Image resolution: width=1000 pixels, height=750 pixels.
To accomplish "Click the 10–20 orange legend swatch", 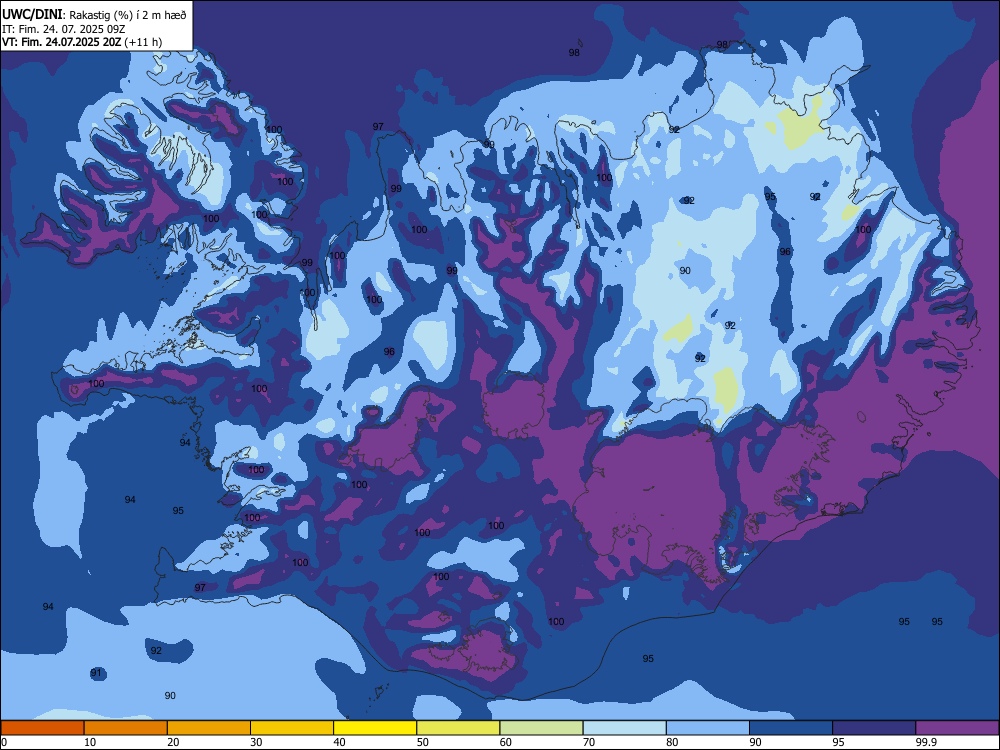I will (x=126, y=728).
